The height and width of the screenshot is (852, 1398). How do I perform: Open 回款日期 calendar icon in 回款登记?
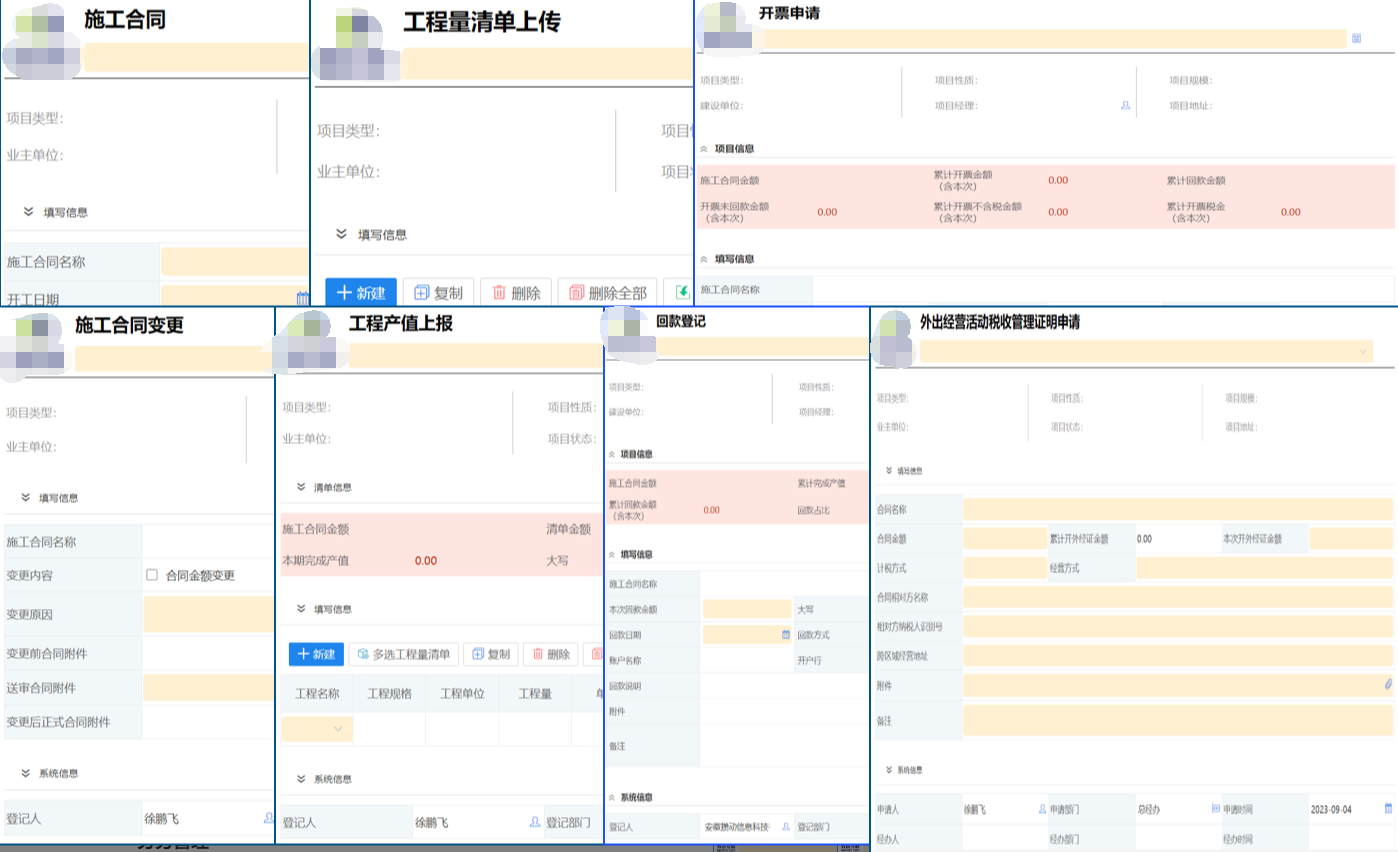click(x=785, y=635)
